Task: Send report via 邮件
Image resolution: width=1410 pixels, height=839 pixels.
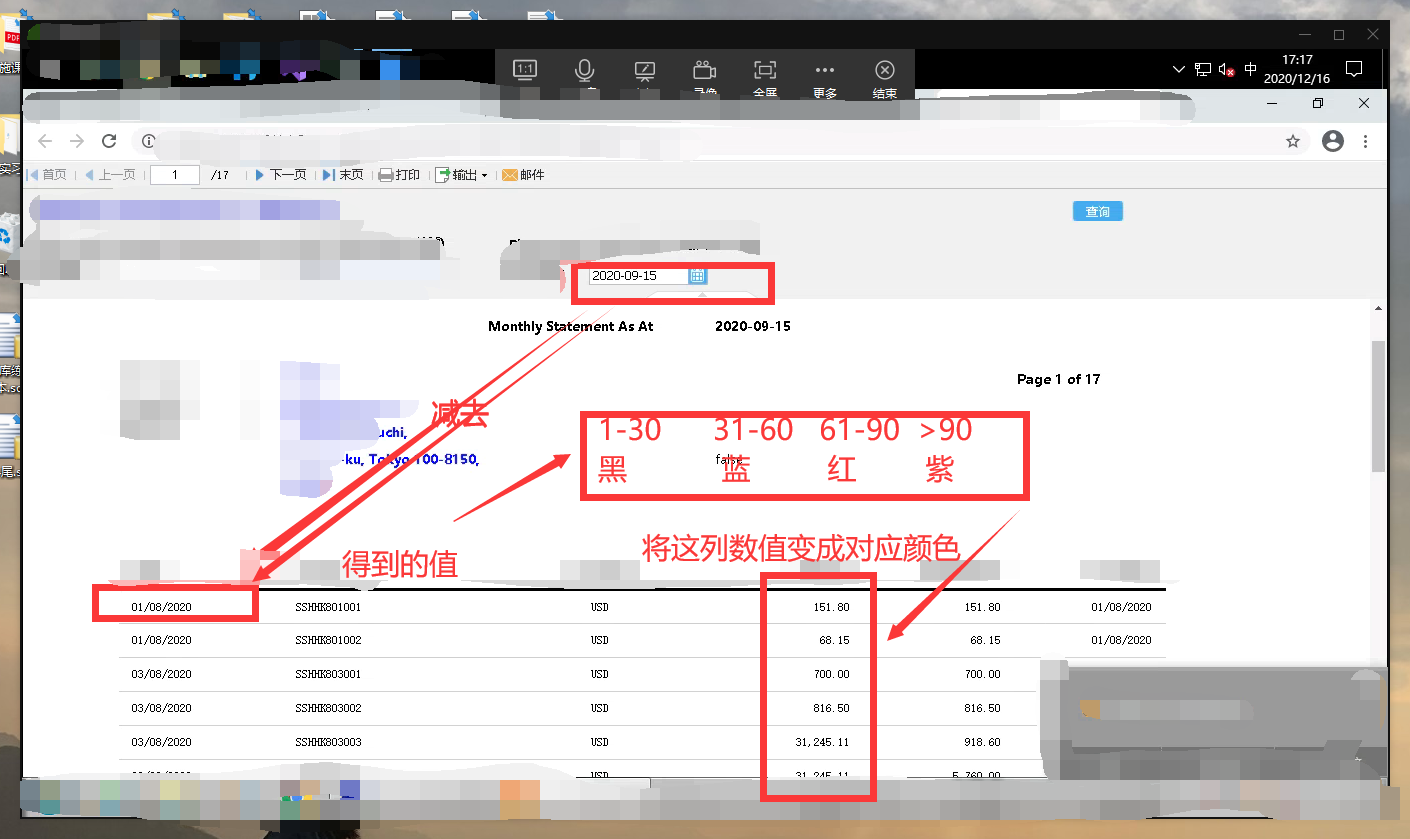Action: pos(523,175)
